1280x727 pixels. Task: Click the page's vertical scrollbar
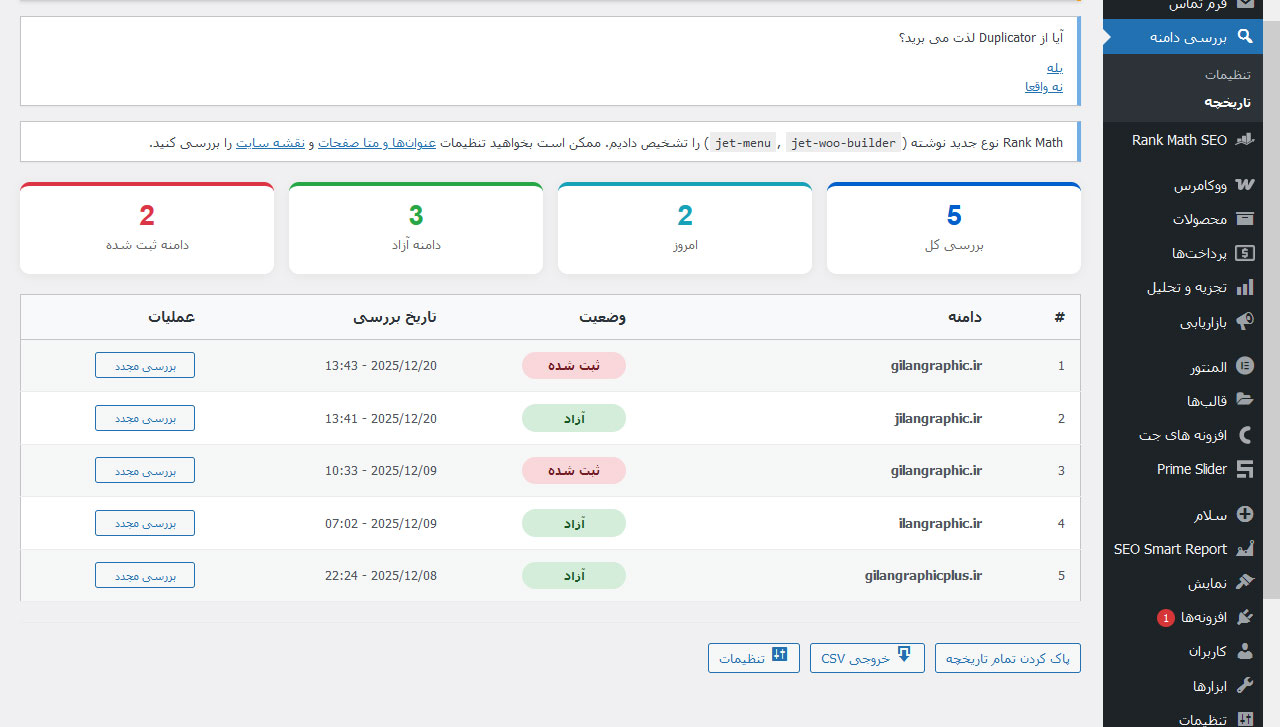[x=1271, y=300]
